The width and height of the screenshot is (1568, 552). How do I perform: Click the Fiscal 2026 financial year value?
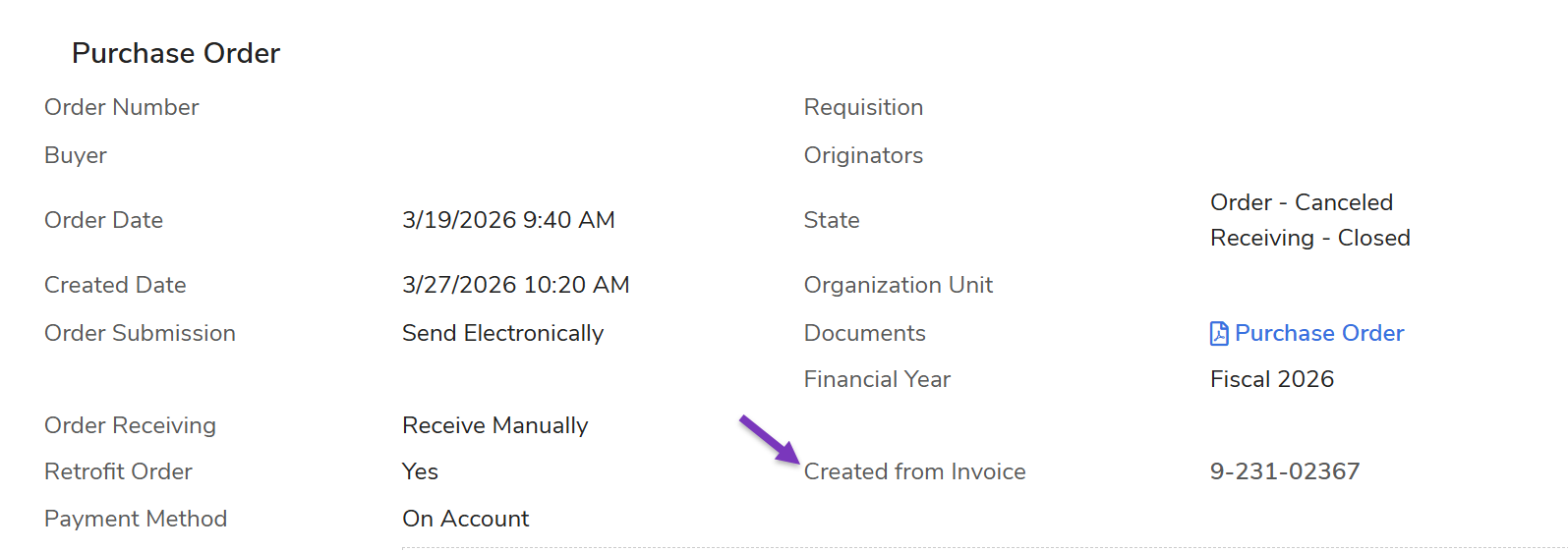point(1272,379)
